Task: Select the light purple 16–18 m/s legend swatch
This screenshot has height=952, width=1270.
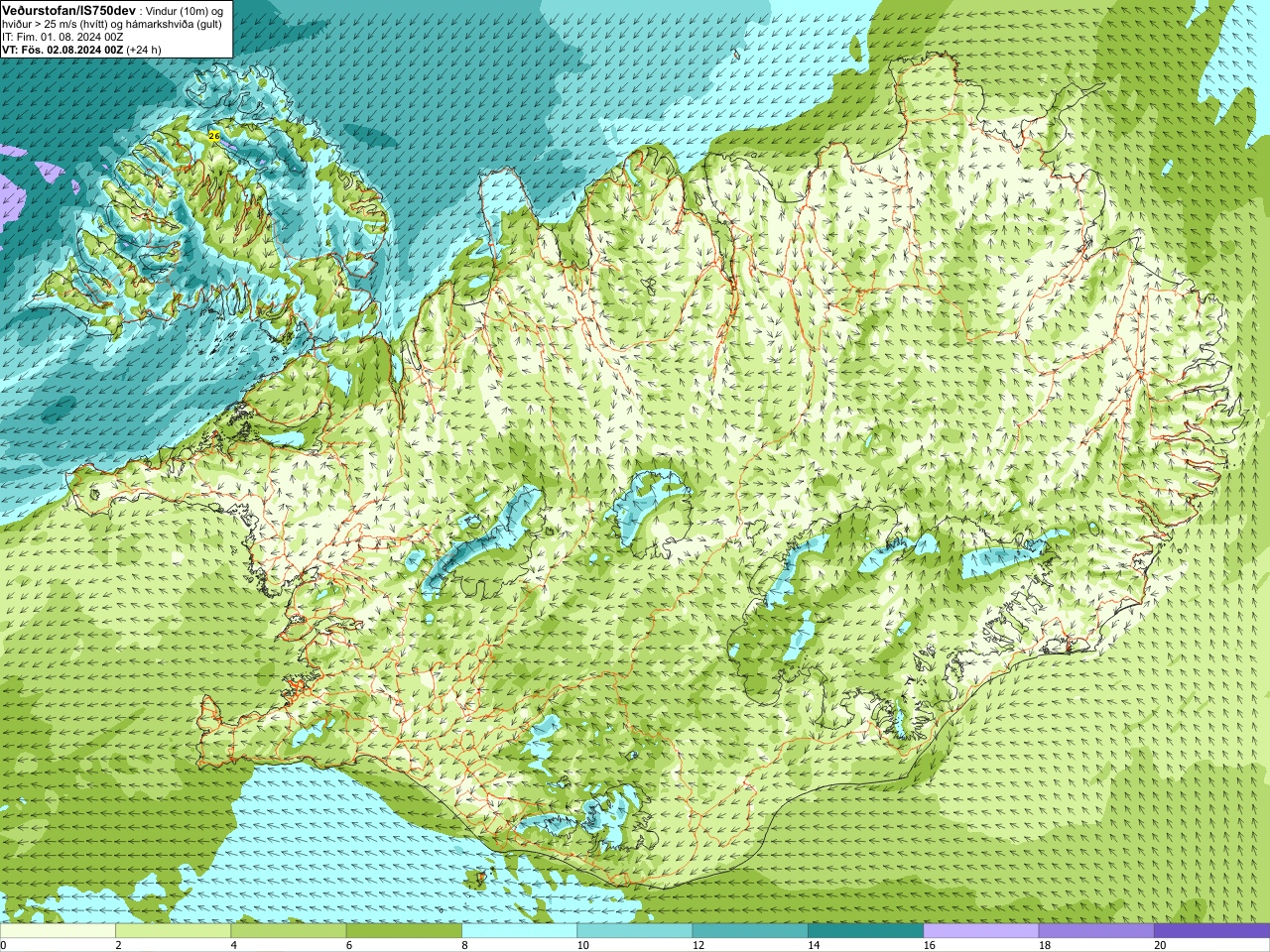Action: pyautogui.click(x=981, y=931)
